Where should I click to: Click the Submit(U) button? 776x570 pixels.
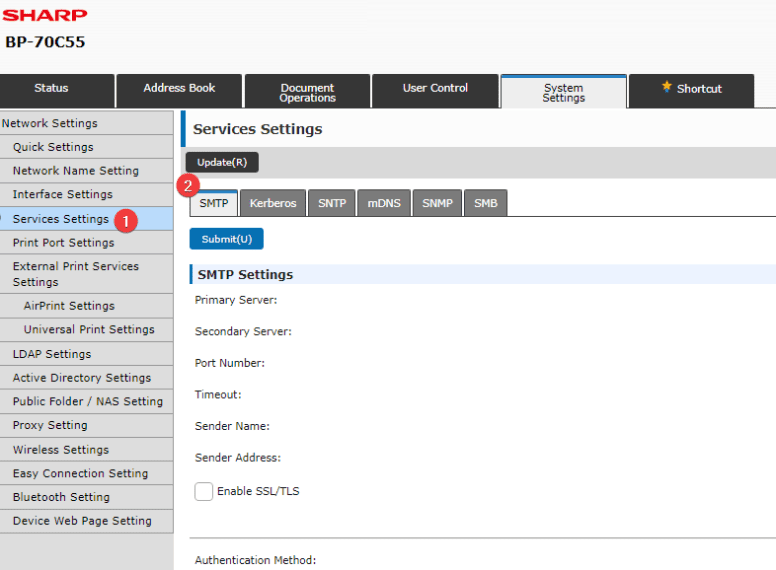pos(226,239)
